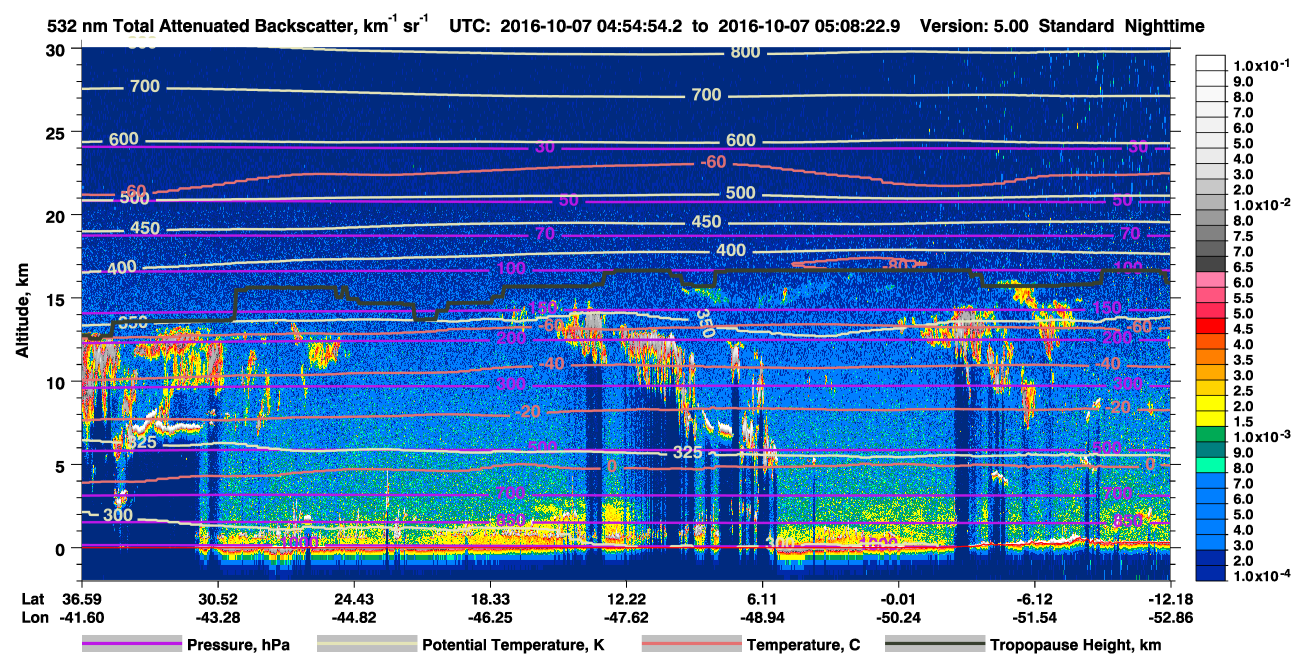
Task: Click colorbar label 7.5
Action: [x=1243, y=236]
